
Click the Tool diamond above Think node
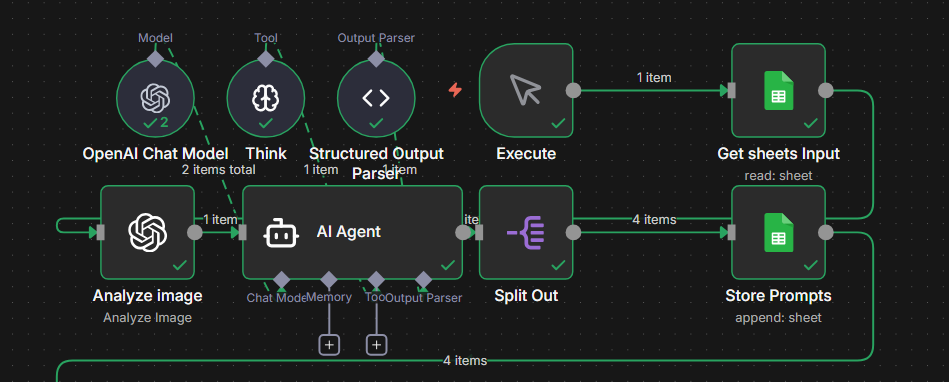tap(266, 59)
